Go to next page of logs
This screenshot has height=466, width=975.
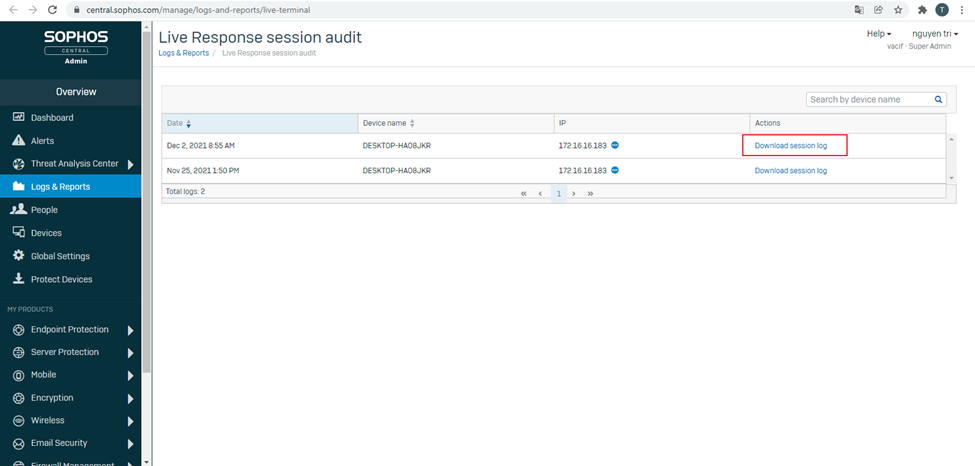point(574,193)
